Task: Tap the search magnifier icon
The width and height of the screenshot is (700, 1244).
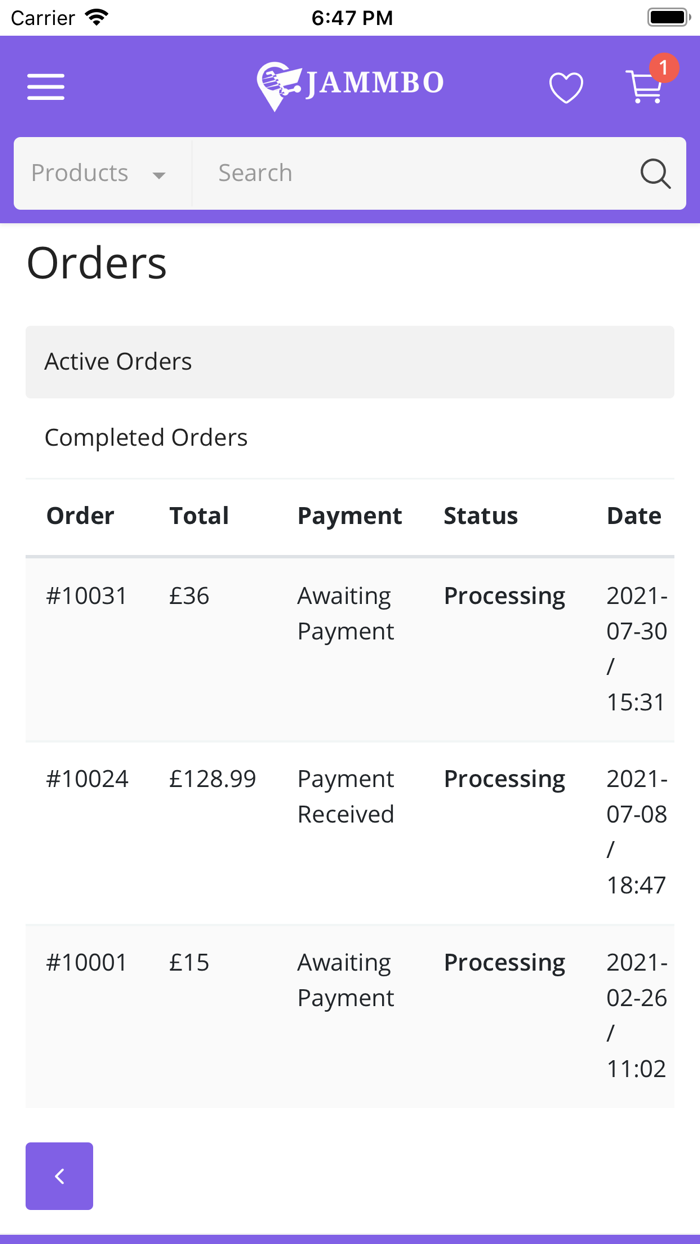Action: point(655,173)
